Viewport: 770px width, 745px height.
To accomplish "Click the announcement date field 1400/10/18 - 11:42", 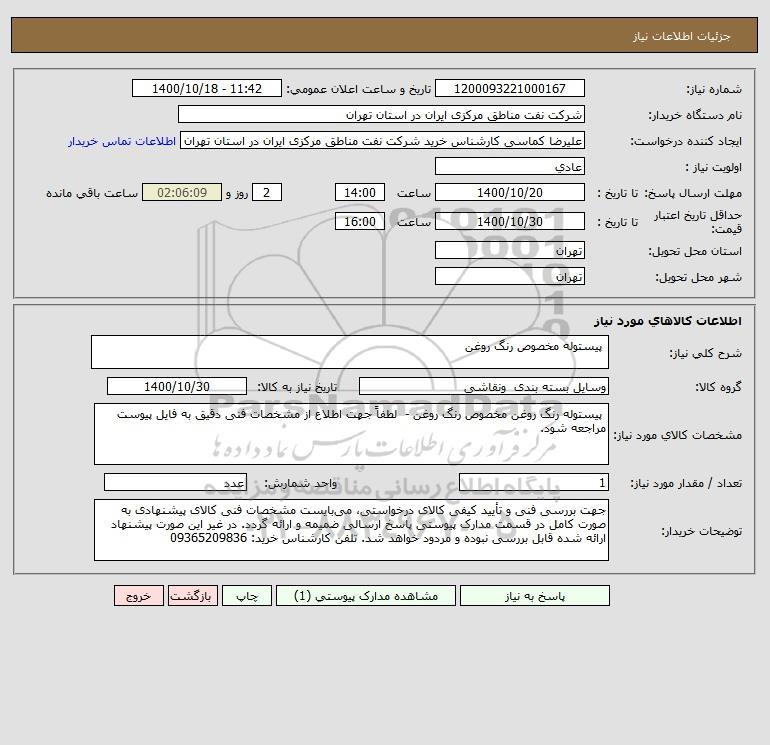I will point(207,88).
